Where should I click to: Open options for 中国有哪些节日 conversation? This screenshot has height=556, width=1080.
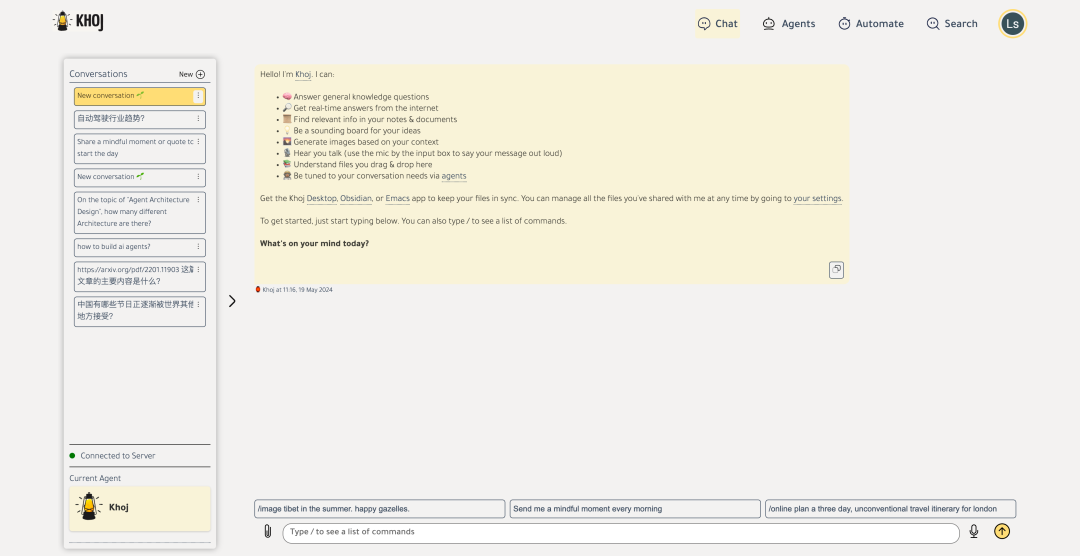coord(198,305)
